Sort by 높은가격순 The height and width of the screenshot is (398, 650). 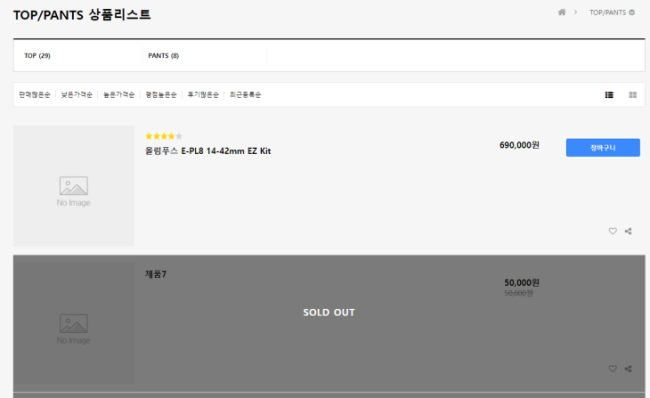(x=119, y=95)
